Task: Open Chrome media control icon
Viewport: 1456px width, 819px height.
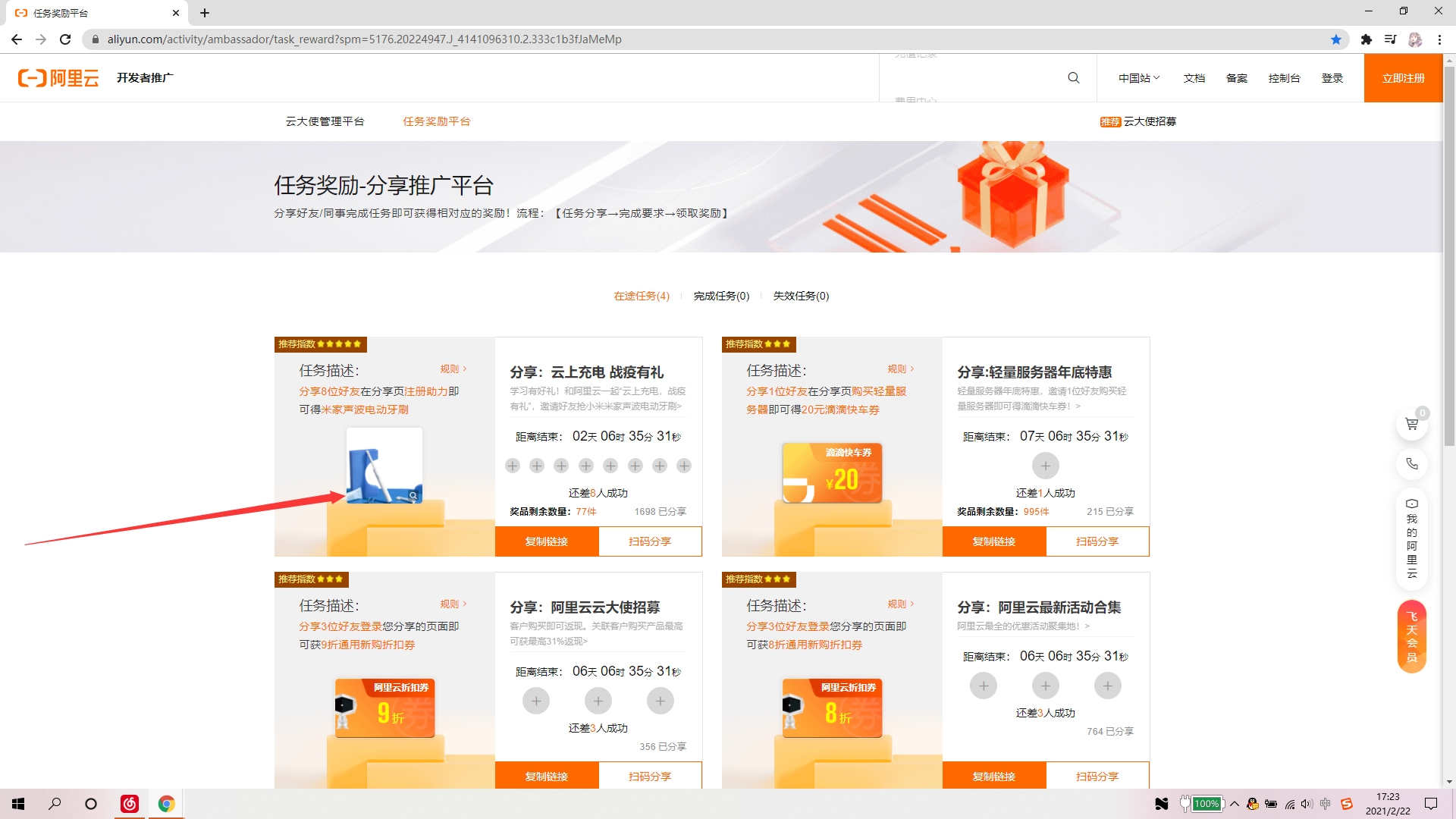Action: 1391,39
